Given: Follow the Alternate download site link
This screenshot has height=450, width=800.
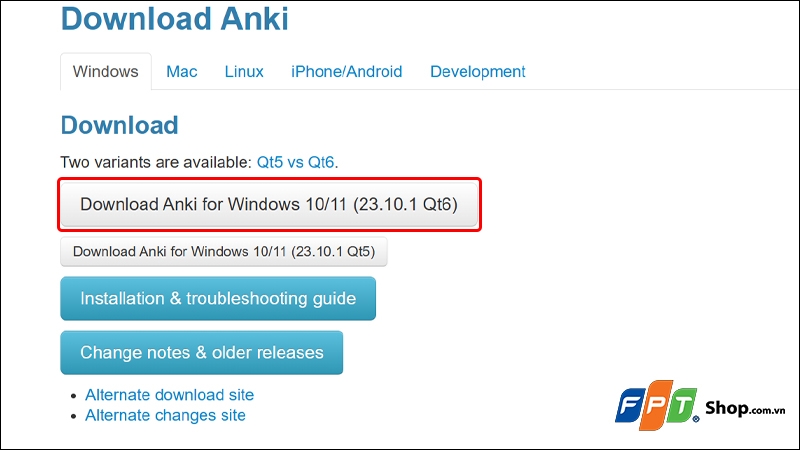Looking at the screenshot, I should [x=169, y=395].
